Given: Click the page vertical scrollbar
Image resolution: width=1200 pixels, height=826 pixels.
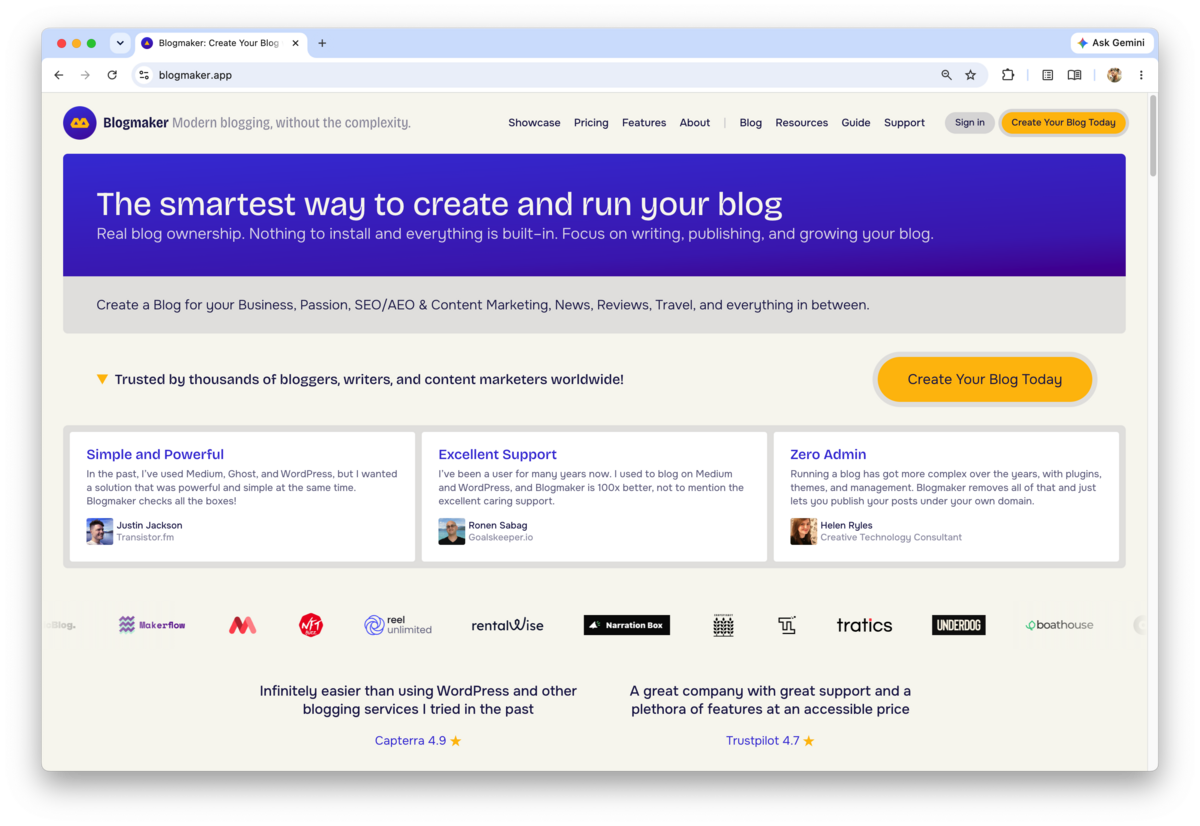Looking at the screenshot, I should pyautogui.click(x=1153, y=137).
